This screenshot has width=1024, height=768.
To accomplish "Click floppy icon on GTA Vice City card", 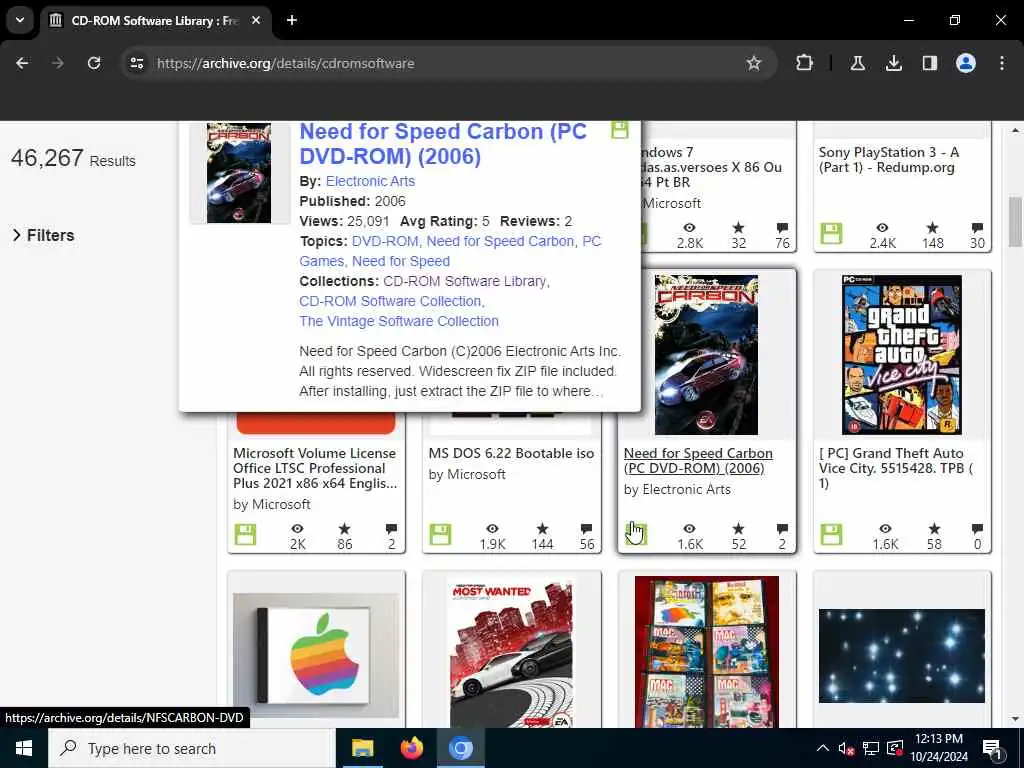I will [x=831, y=535].
